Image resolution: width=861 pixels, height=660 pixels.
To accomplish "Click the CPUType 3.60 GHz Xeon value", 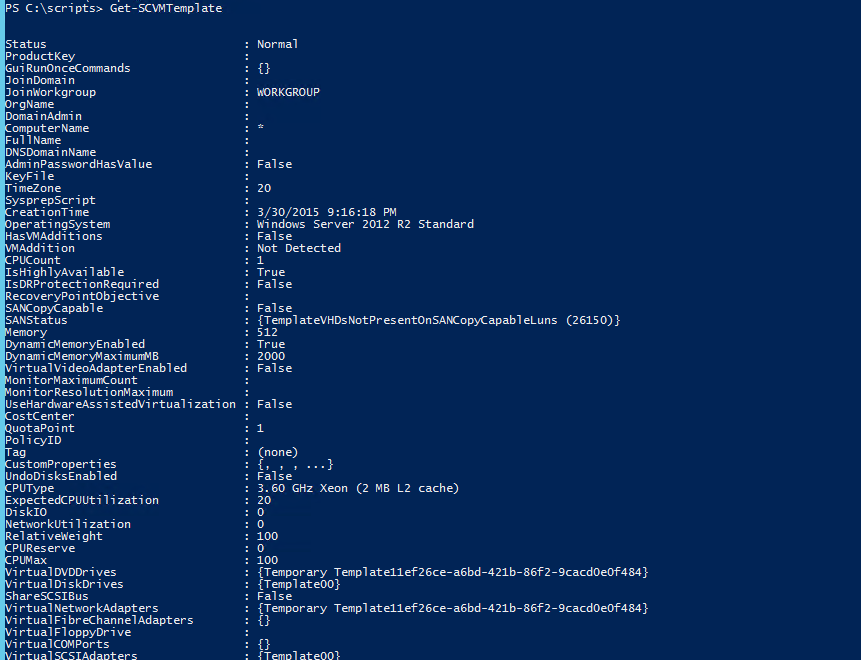I will [x=357, y=488].
